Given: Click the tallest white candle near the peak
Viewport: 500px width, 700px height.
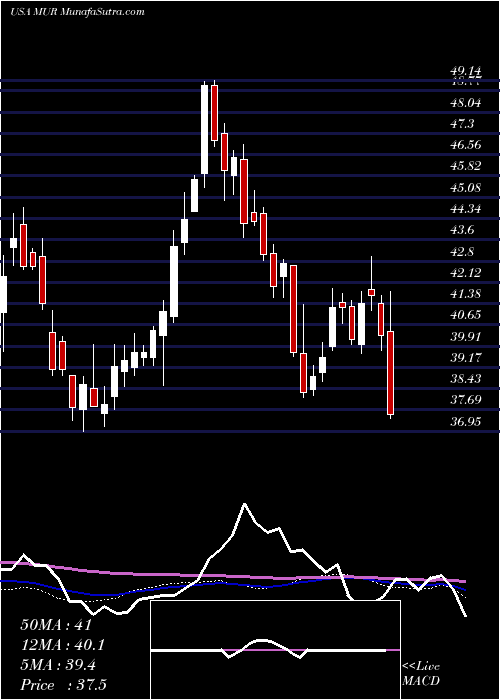Looking at the screenshot, I should [x=204, y=129].
